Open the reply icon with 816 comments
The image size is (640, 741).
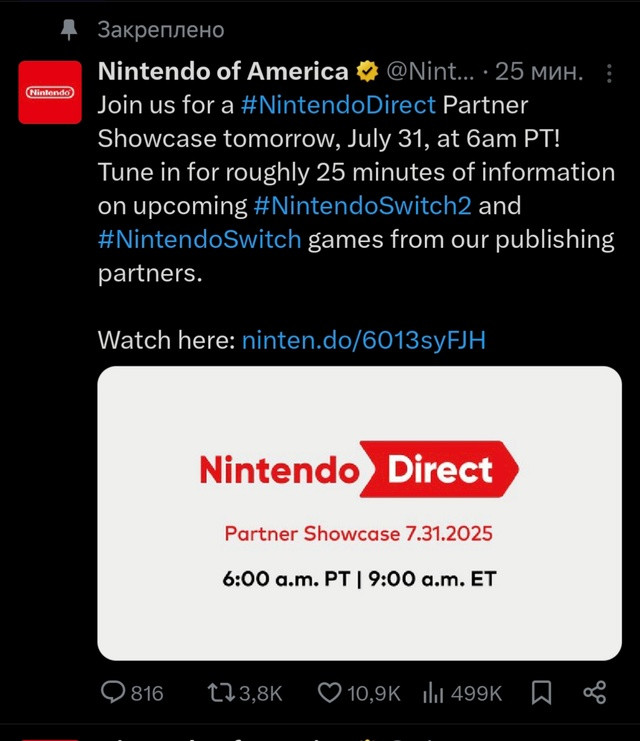click(x=113, y=692)
